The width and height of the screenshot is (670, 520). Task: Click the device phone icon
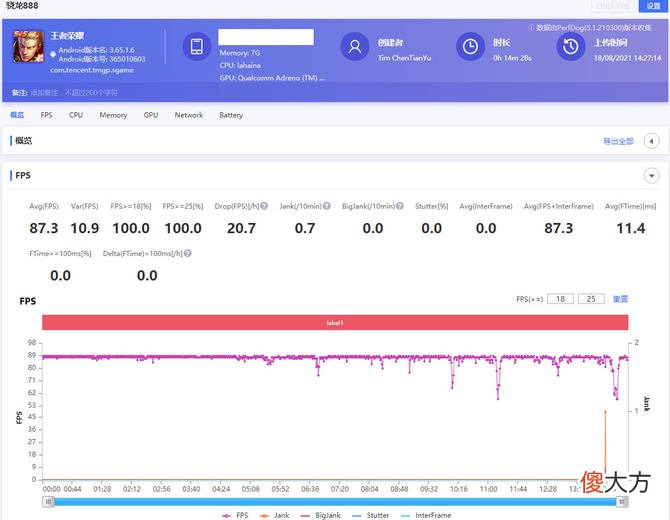[197, 46]
